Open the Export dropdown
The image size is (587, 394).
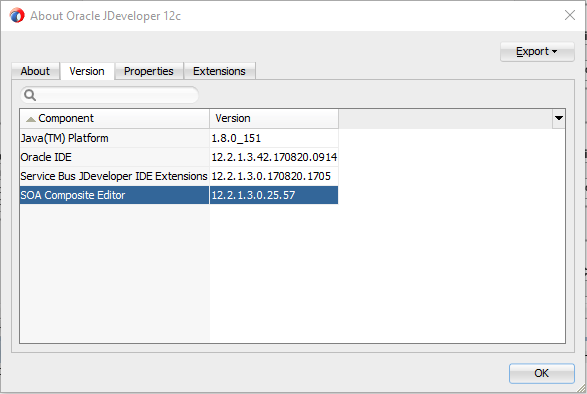pyautogui.click(x=537, y=51)
